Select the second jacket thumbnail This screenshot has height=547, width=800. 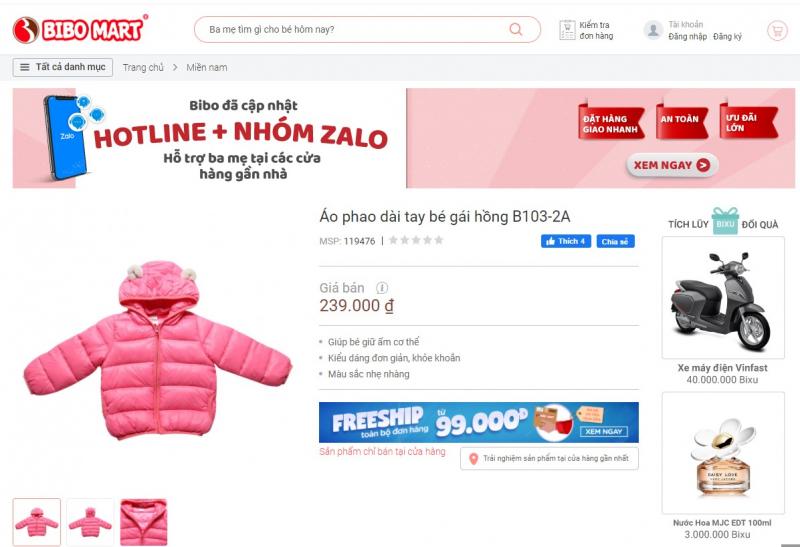click(90, 522)
